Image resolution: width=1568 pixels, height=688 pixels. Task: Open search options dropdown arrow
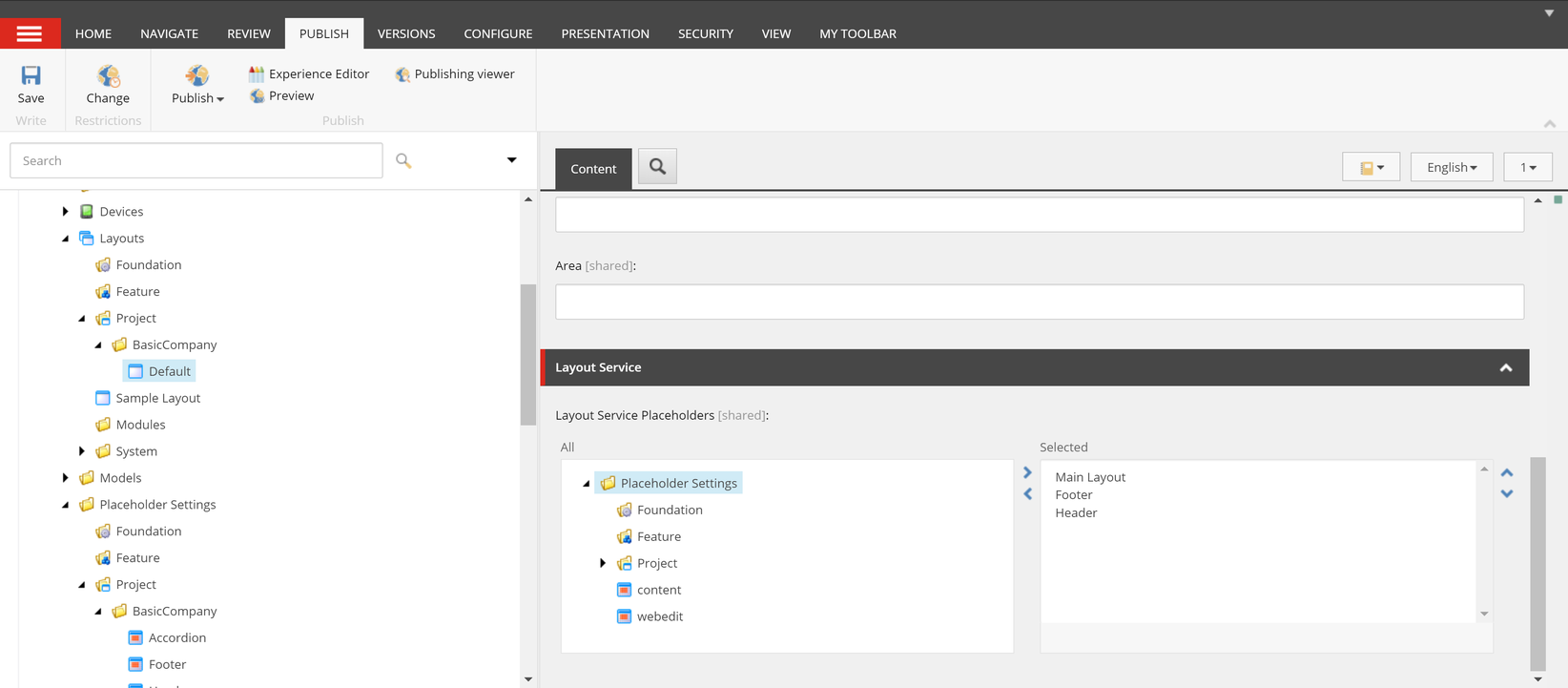pos(511,160)
